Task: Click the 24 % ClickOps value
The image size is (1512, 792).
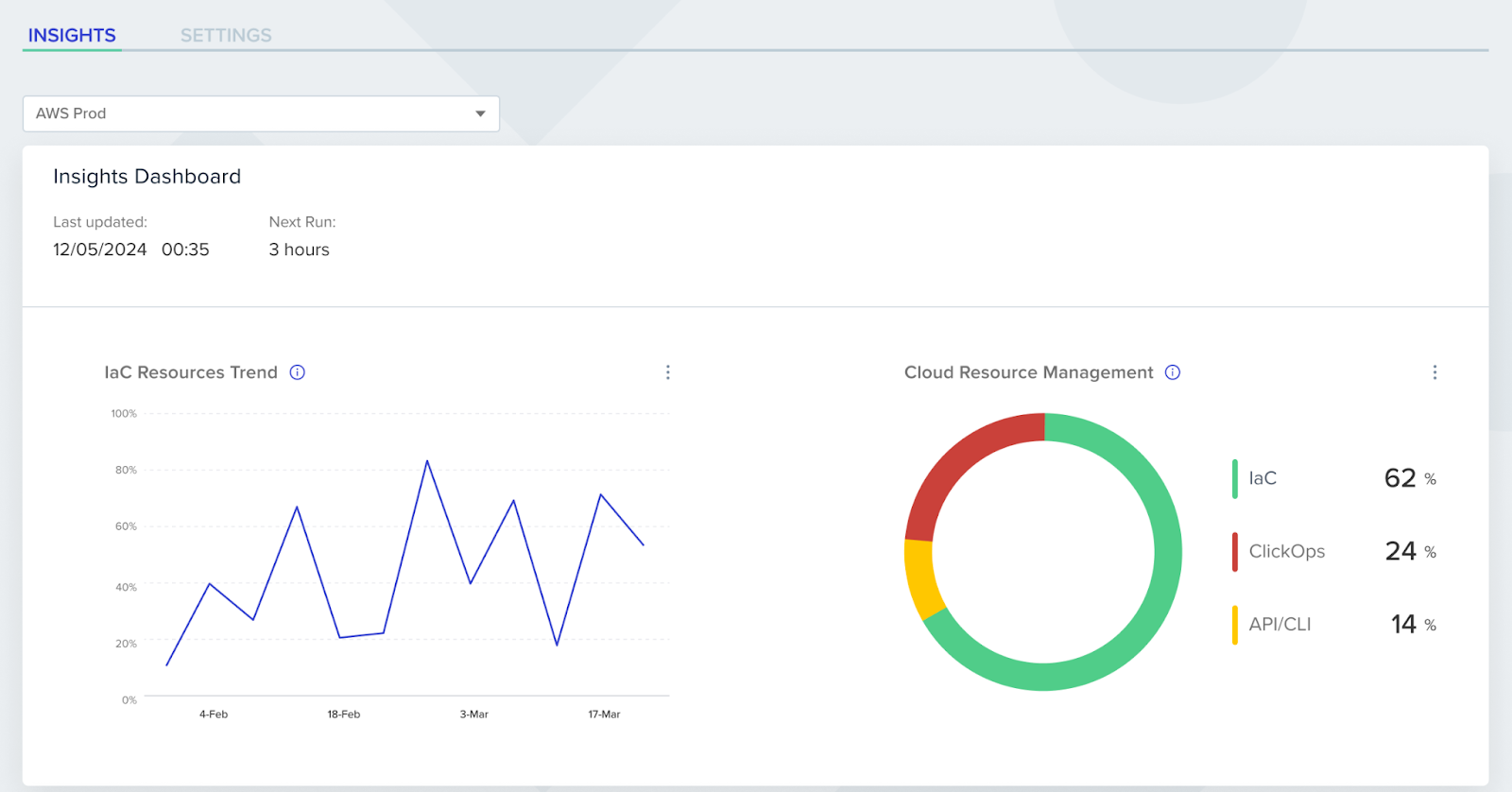Action: pos(1410,551)
